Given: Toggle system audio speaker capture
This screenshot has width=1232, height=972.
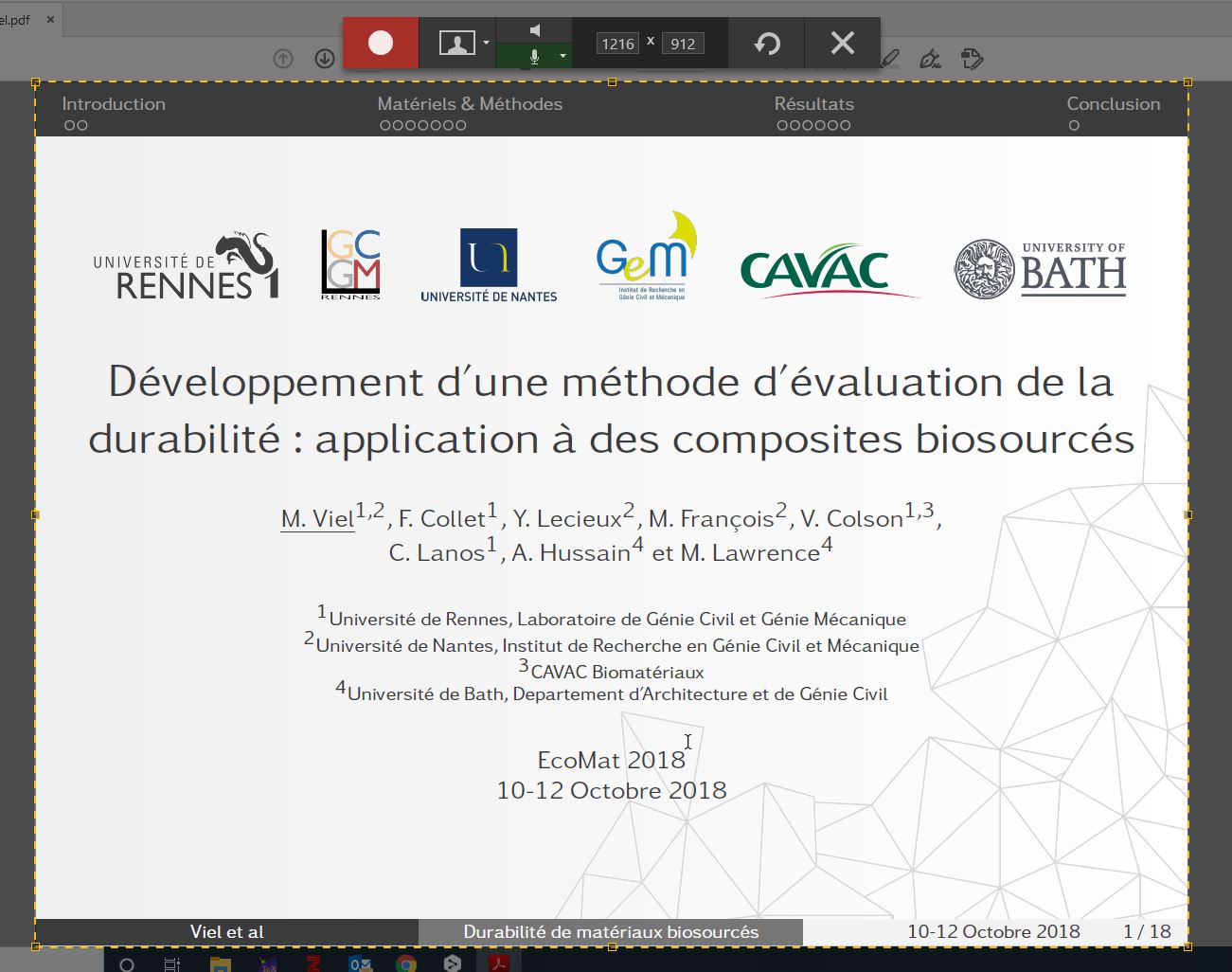Looking at the screenshot, I should click(534, 30).
